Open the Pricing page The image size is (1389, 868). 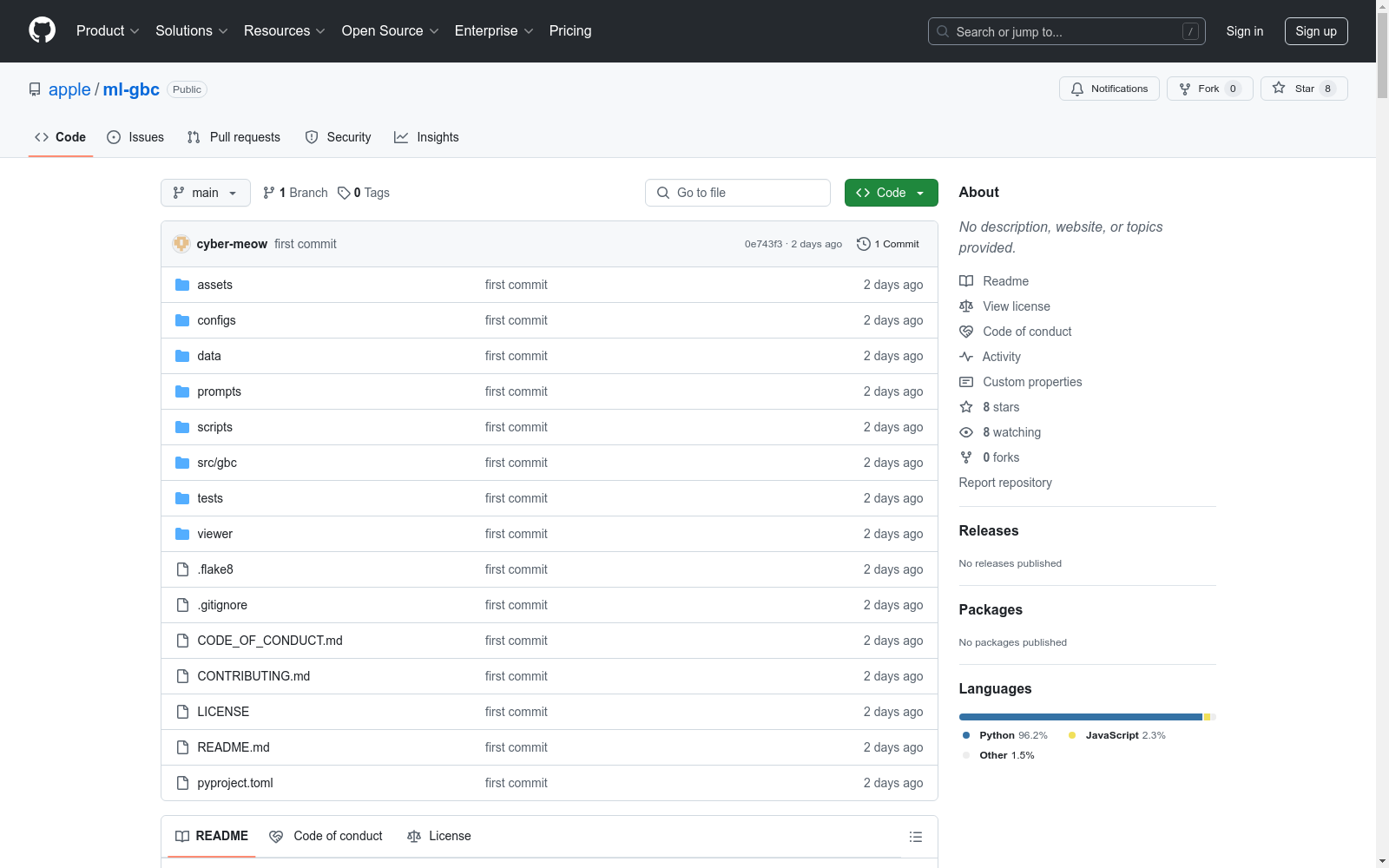pyautogui.click(x=570, y=30)
